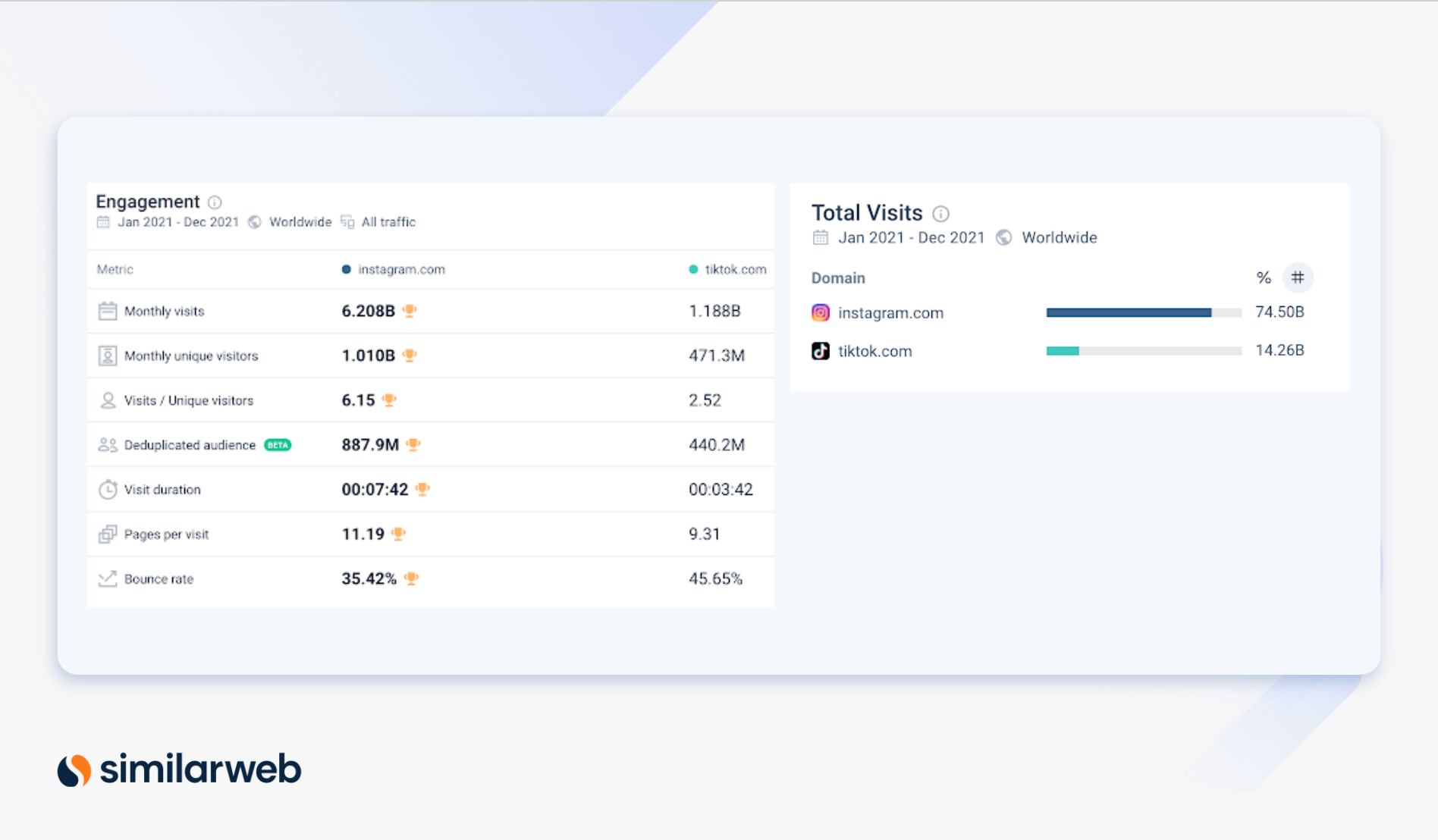Click the trophy beside 887.9M
The width and height of the screenshot is (1438, 840).
tap(413, 445)
